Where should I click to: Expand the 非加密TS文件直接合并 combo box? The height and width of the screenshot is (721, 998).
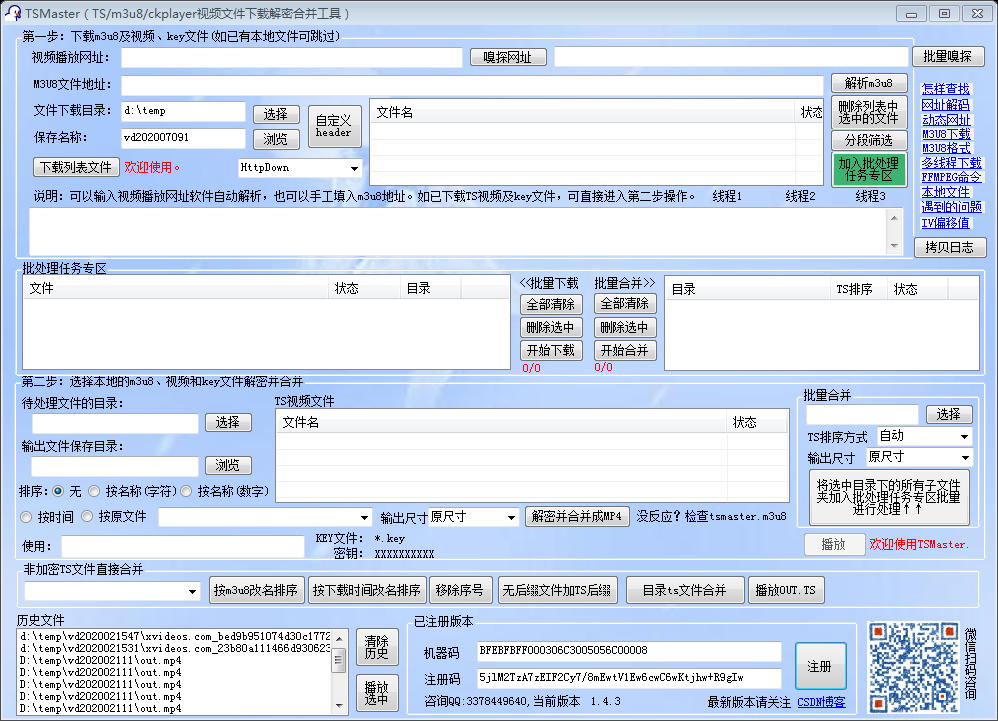(x=194, y=592)
